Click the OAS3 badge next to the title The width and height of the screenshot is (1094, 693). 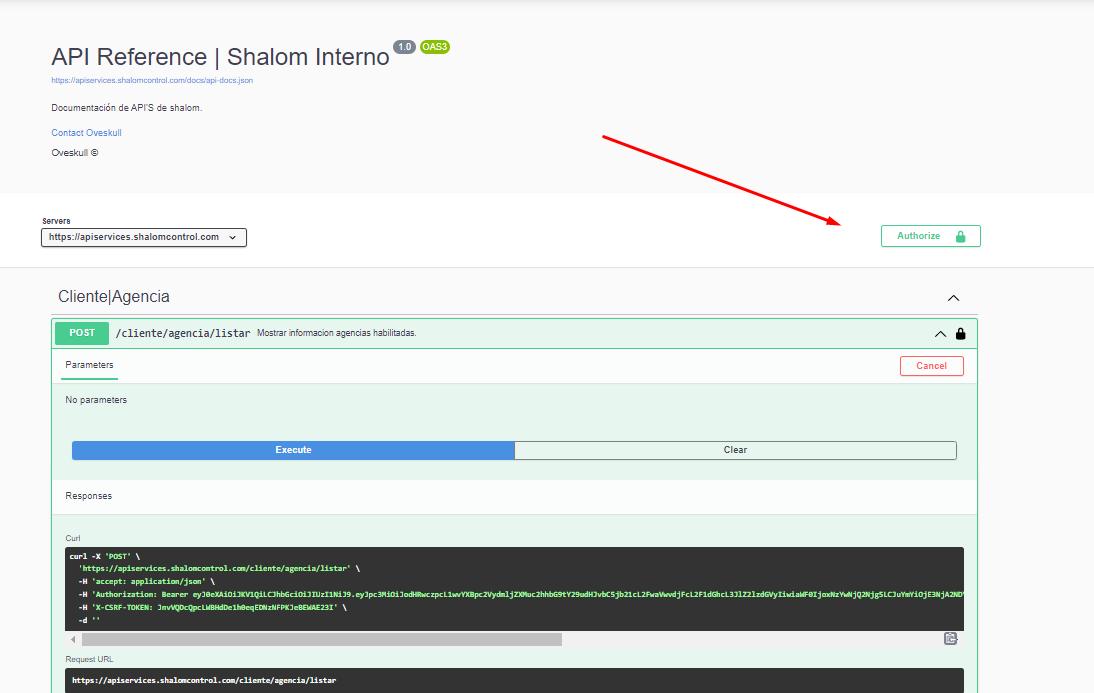click(435, 47)
